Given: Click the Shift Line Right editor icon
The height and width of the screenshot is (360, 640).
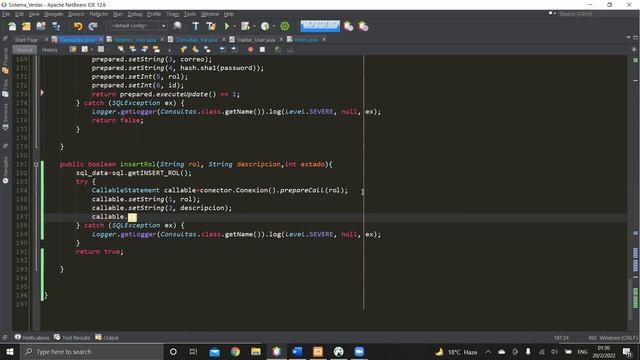Looking at the screenshot, I should coord(234,49).
